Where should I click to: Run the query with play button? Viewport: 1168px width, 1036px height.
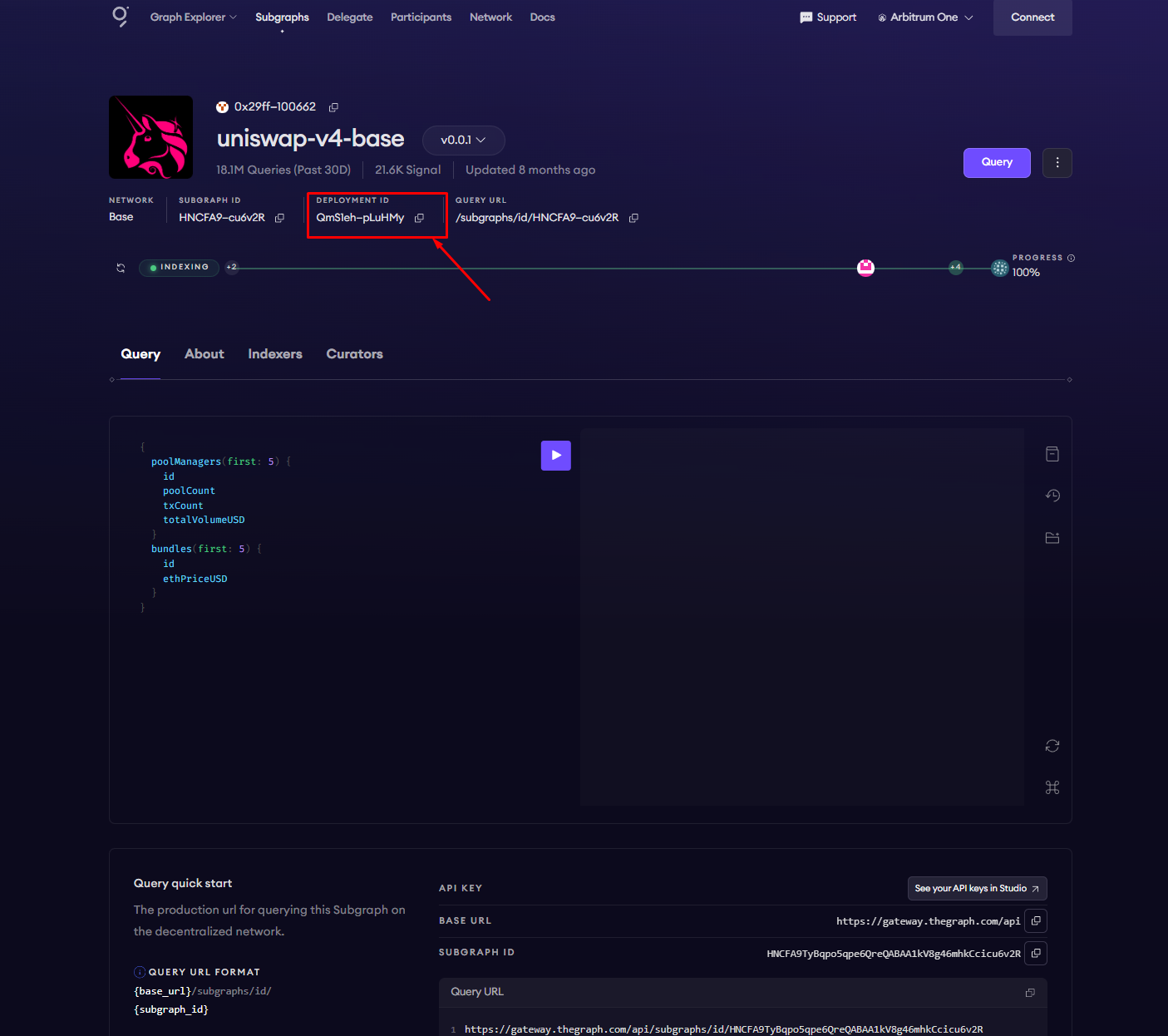(556, 456)
